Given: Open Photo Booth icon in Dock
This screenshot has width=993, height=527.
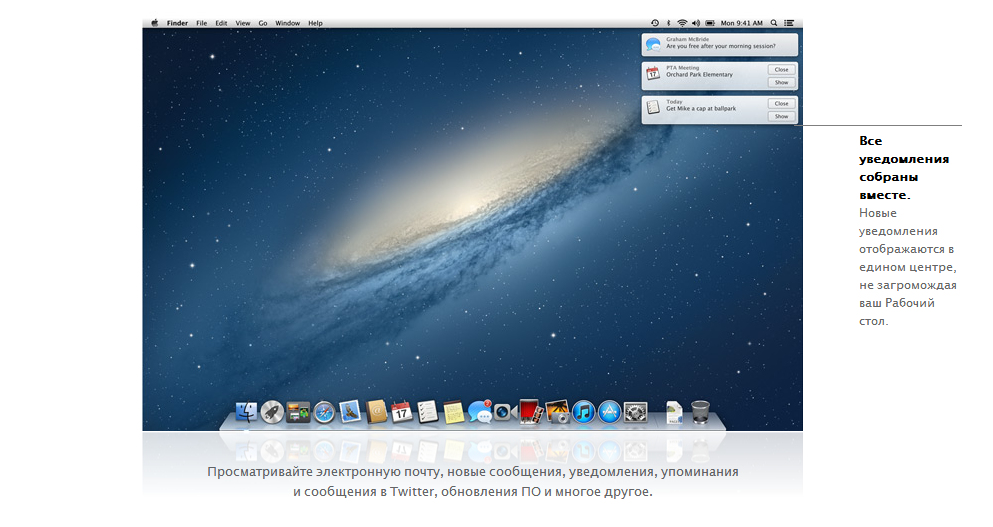Looking at the screenshot, I should click(x=531, y=412).
